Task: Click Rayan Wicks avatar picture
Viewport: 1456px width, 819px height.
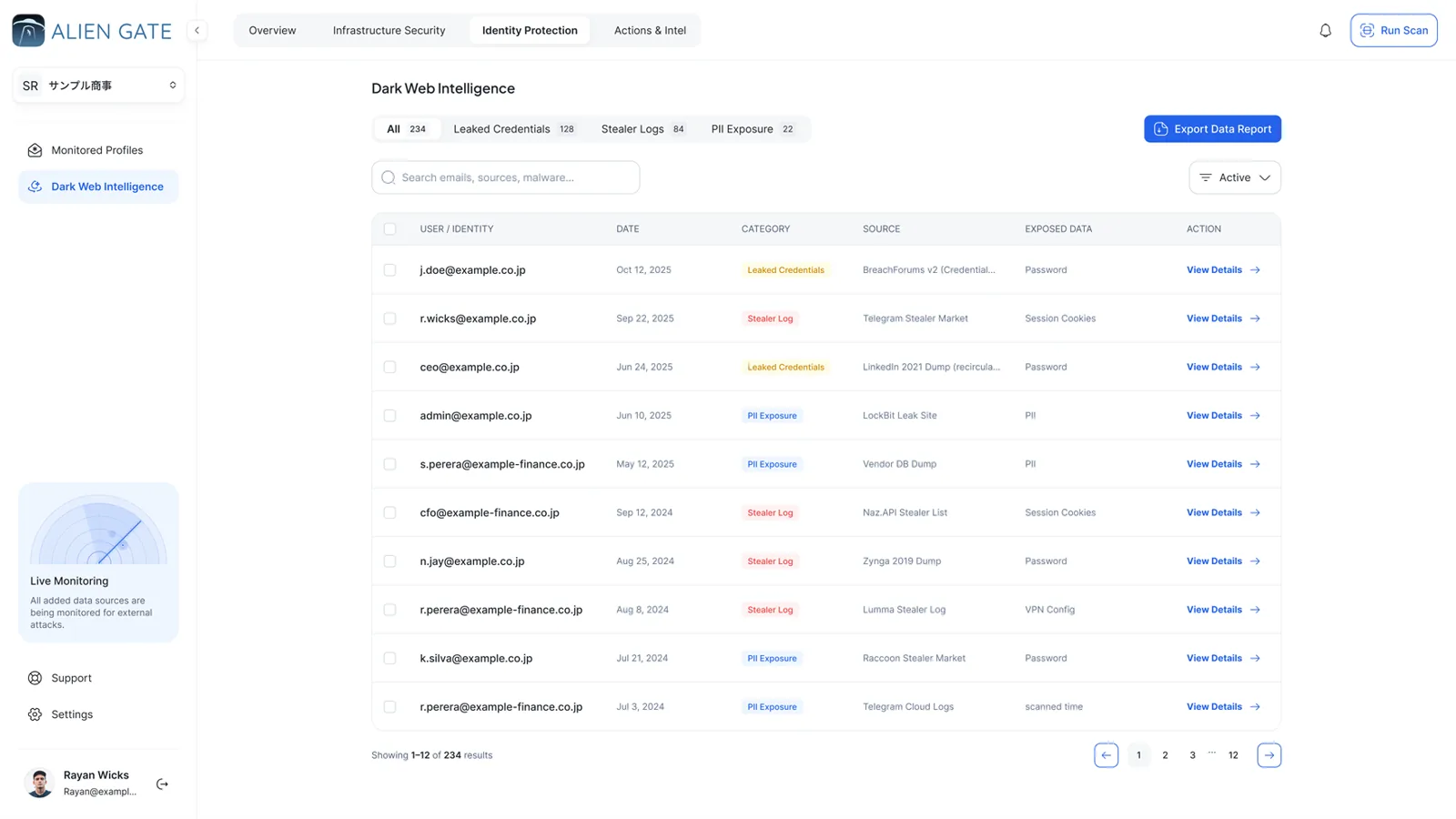Action: tap(39, 783)
